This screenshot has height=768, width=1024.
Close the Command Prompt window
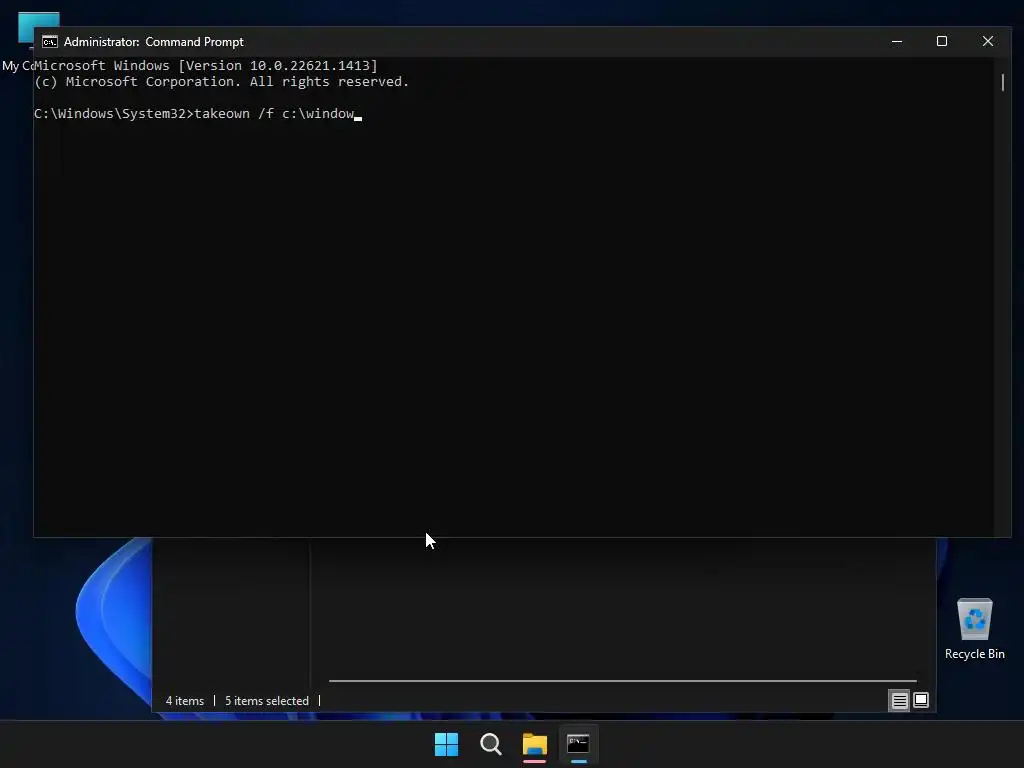(988, 41)
